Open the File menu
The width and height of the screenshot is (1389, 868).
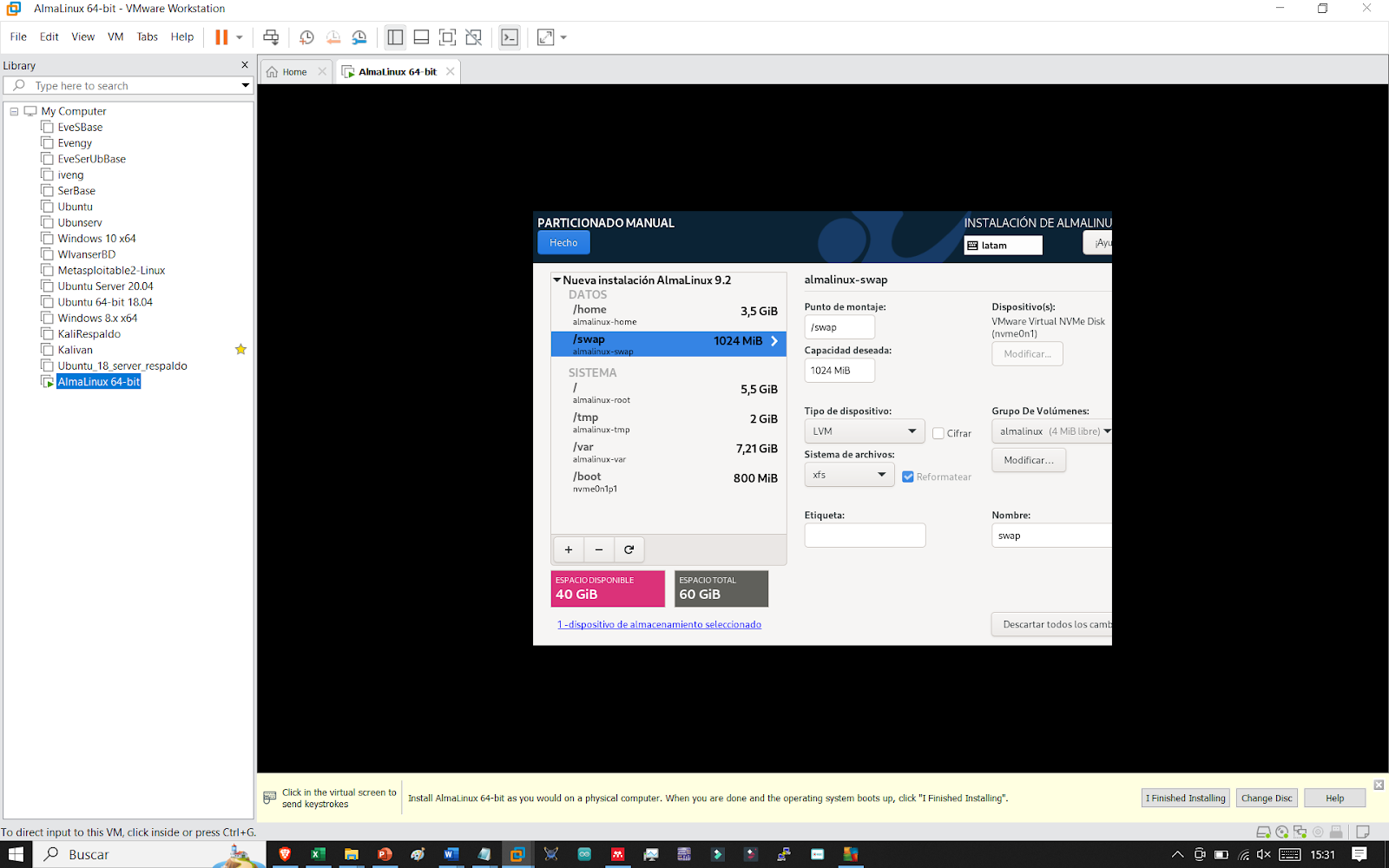[18, 36]
